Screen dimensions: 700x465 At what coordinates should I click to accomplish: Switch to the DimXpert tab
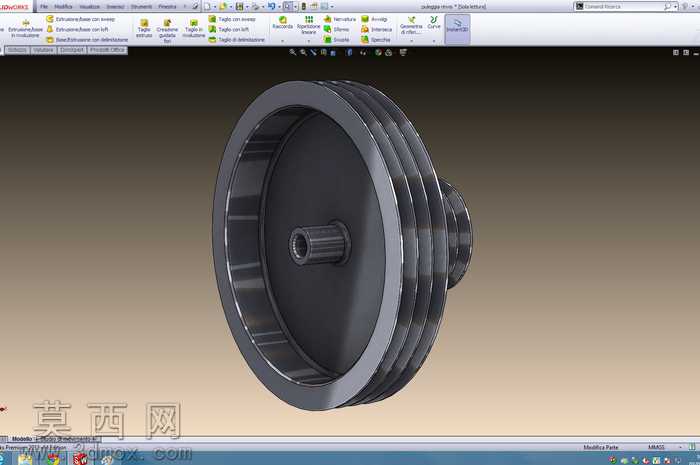click(71, 50)
